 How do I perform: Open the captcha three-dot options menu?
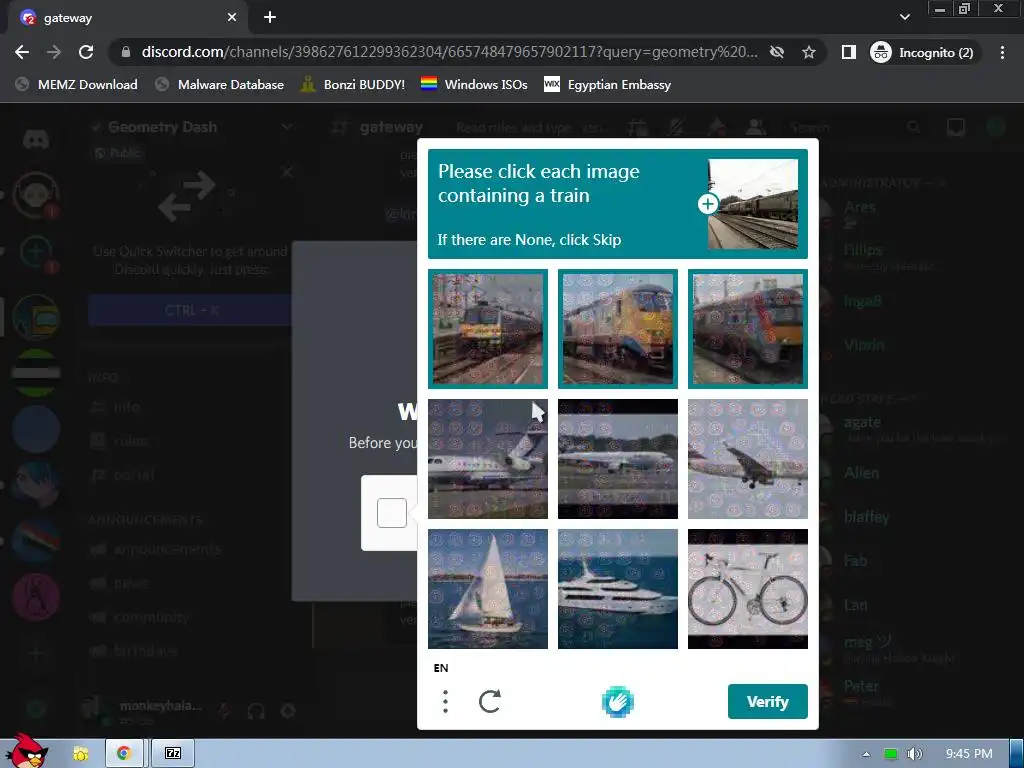coord(445,701)
